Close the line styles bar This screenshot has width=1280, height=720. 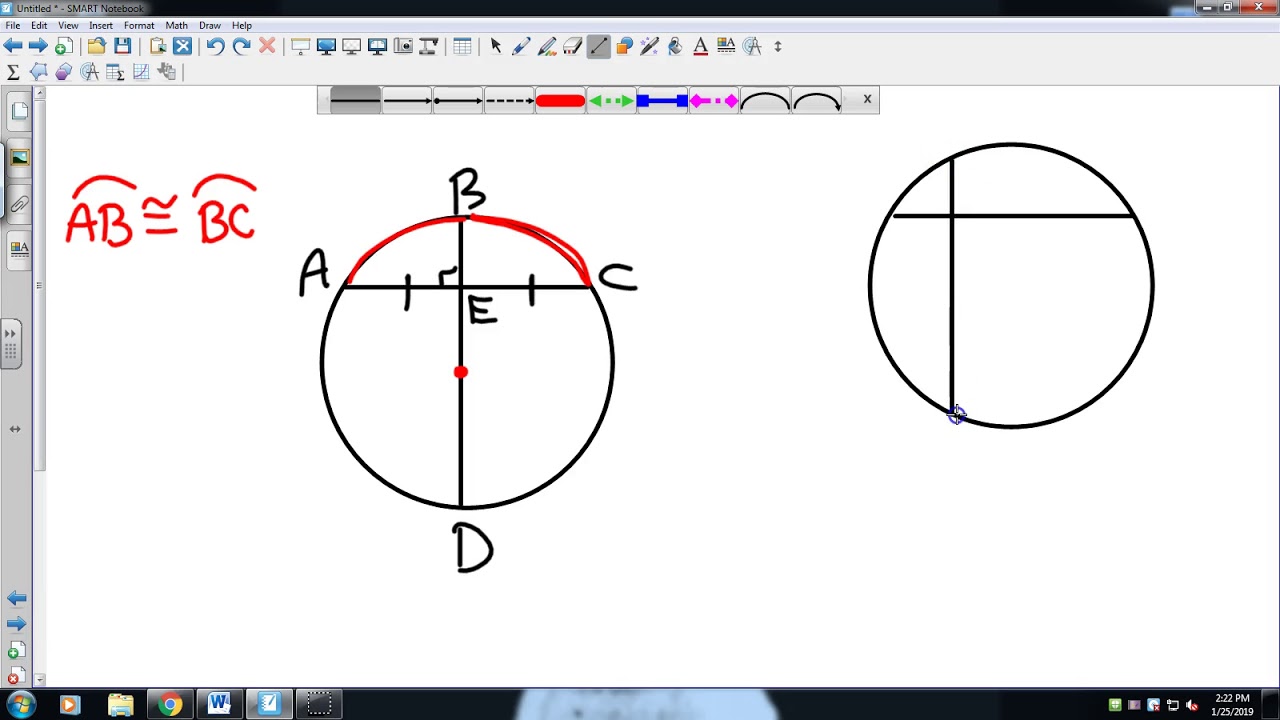[x=867, y=99]
